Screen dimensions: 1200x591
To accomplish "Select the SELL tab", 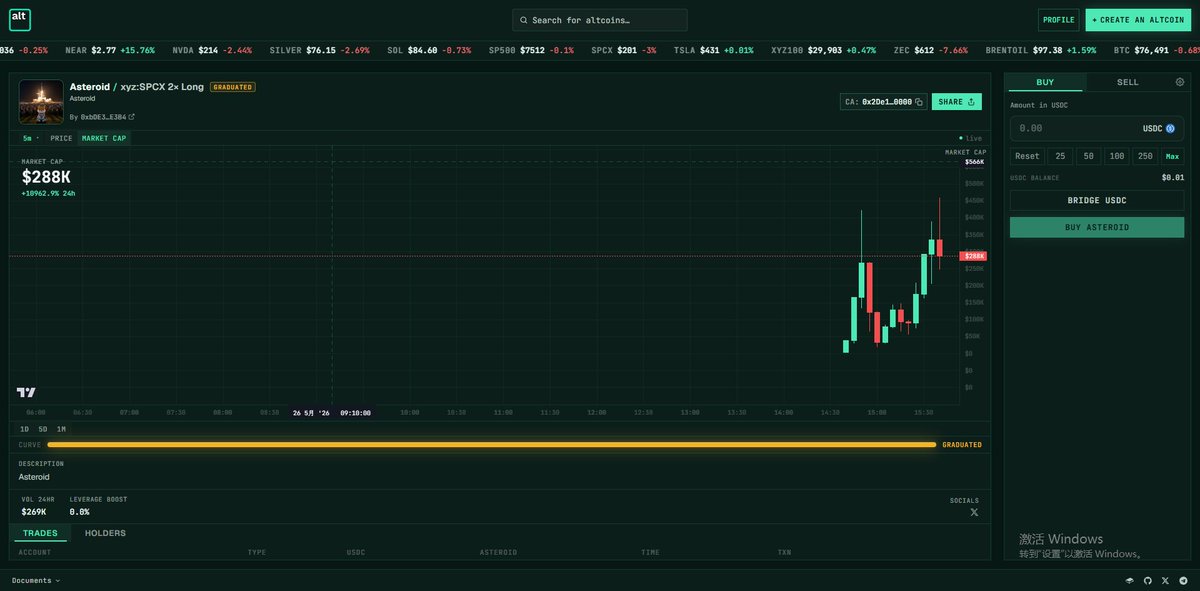I will (1128, 82).
